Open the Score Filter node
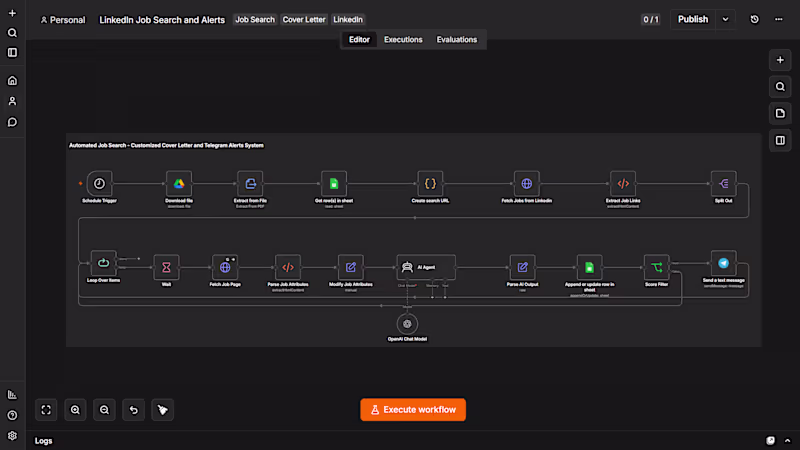 point(656,267)
